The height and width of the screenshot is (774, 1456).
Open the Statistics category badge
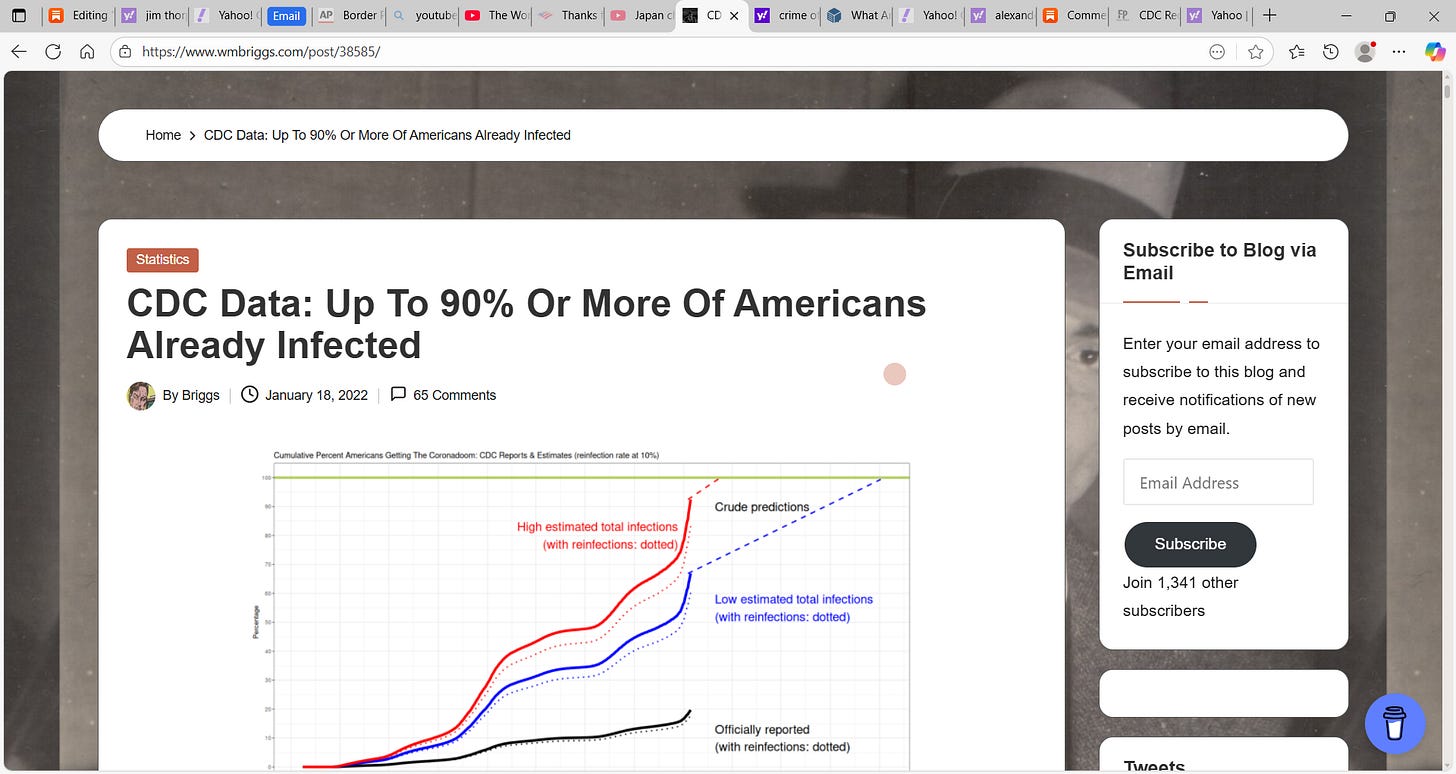[163, 260]
